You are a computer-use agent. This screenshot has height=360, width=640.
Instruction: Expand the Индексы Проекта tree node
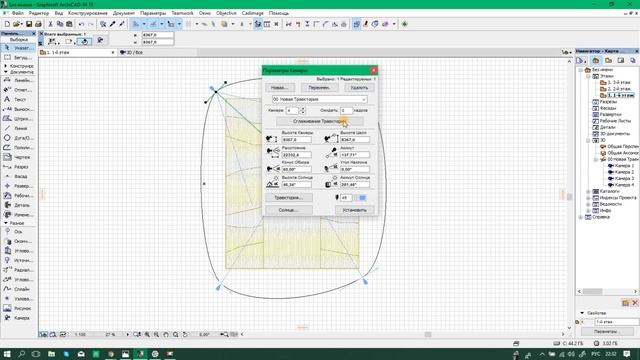[588, 198]
